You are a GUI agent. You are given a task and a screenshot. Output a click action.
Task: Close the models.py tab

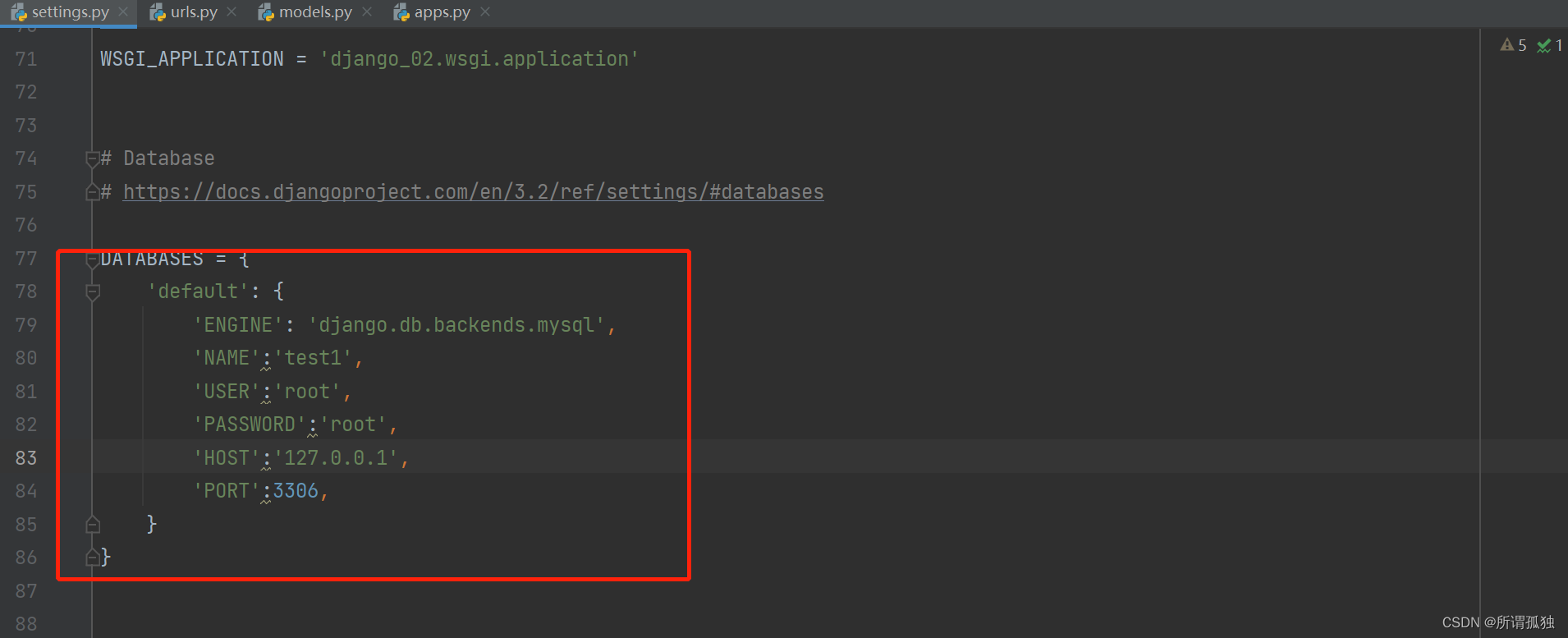point(367,12)
